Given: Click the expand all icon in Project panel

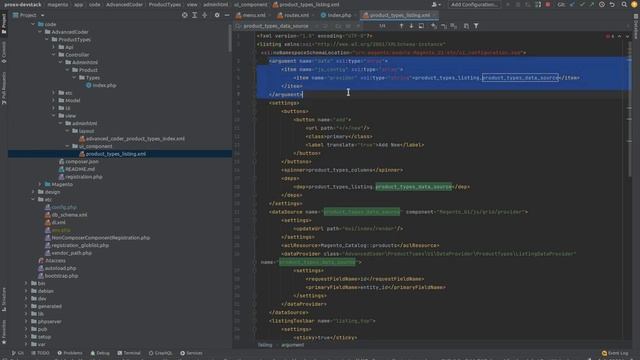Looking at the screenshot, I should 195,15.
